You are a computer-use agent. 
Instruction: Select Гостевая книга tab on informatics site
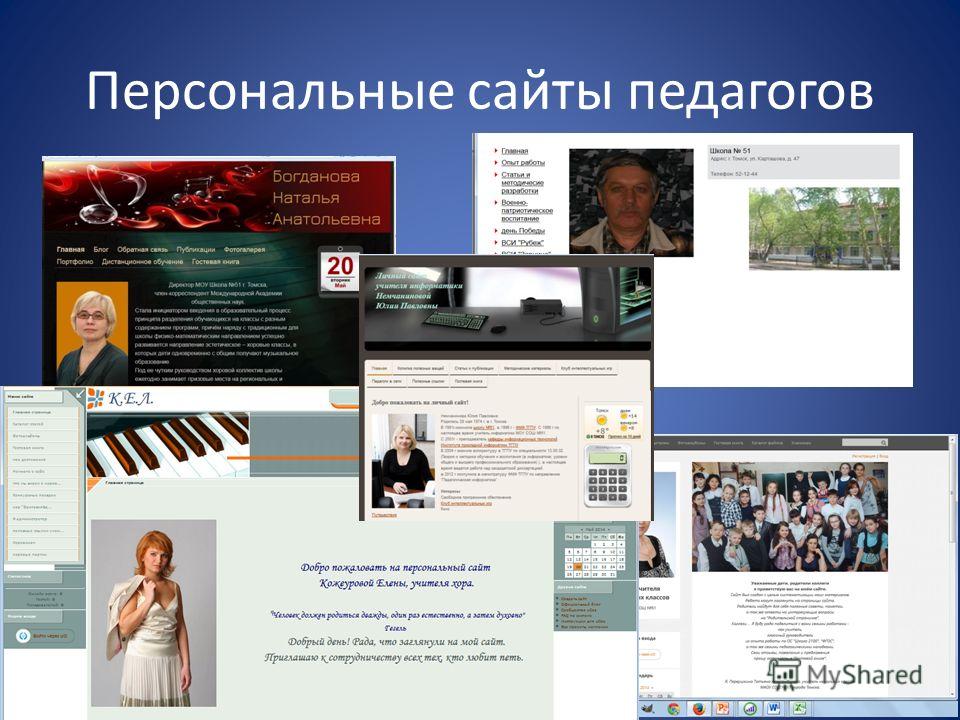468,381
